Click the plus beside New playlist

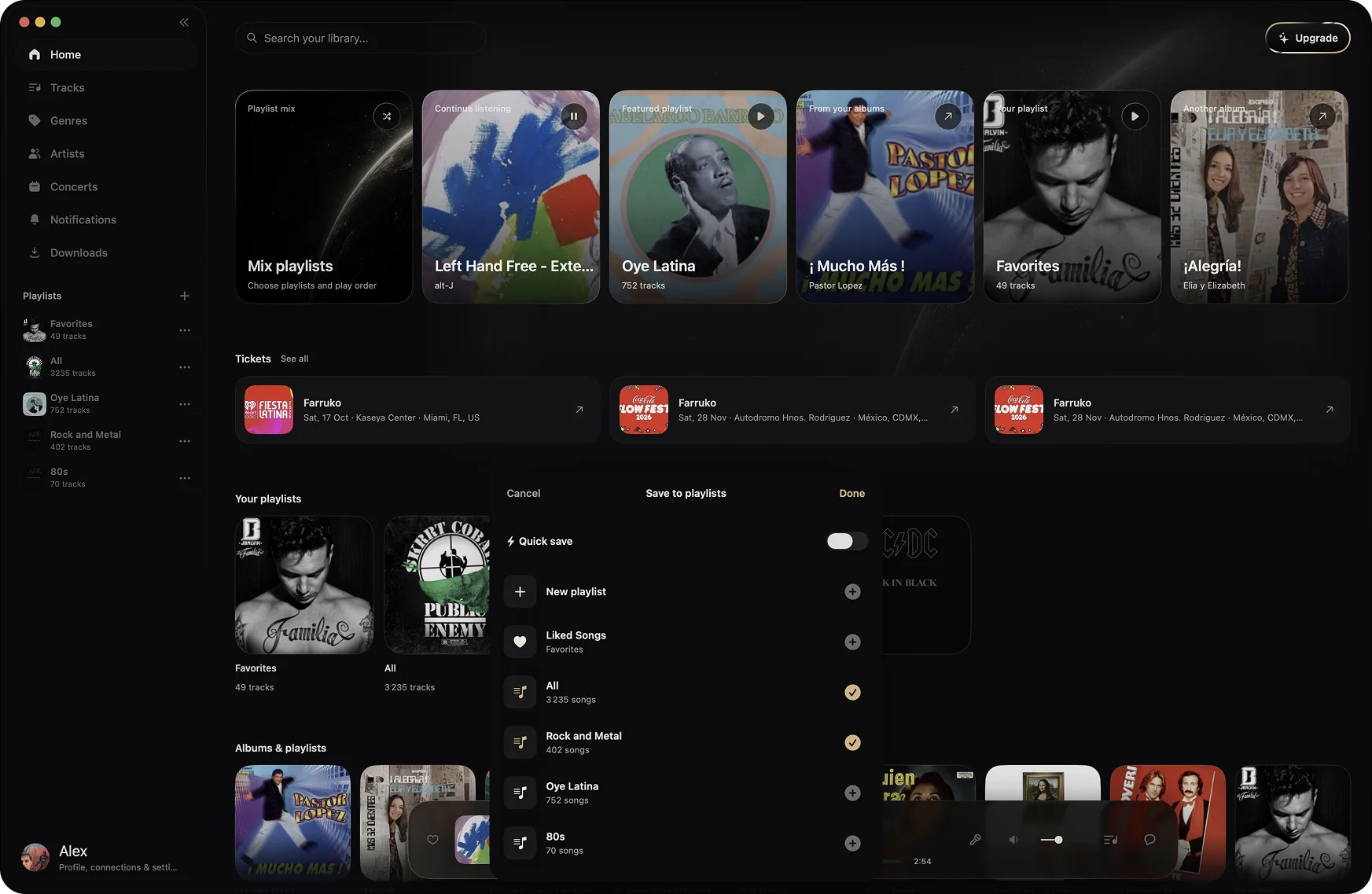pos(852,591)
